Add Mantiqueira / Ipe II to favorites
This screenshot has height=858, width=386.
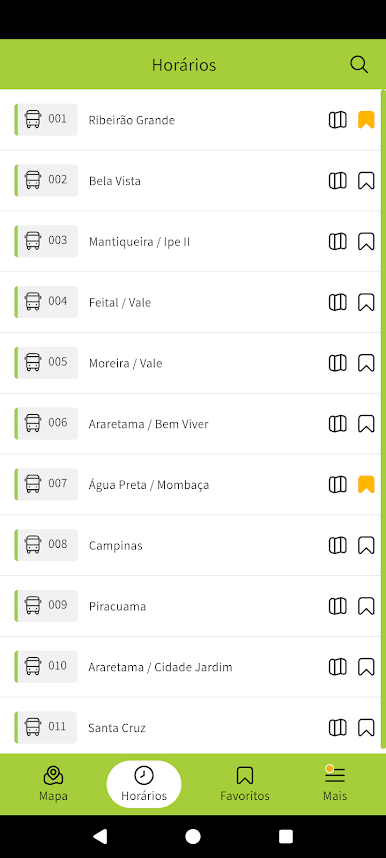(366, 241)
